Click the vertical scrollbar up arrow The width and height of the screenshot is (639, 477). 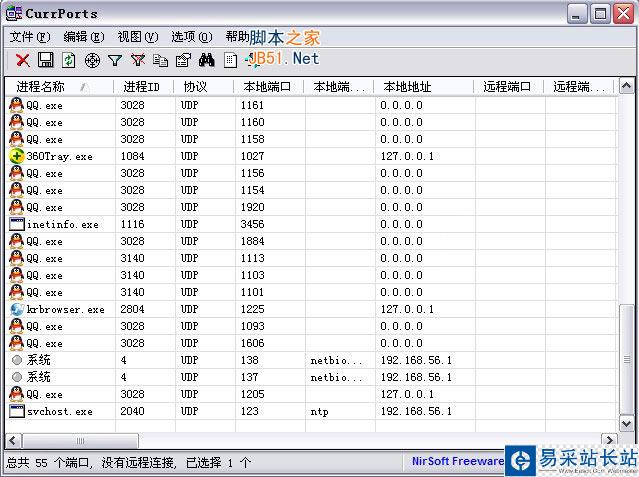(626, 86)
